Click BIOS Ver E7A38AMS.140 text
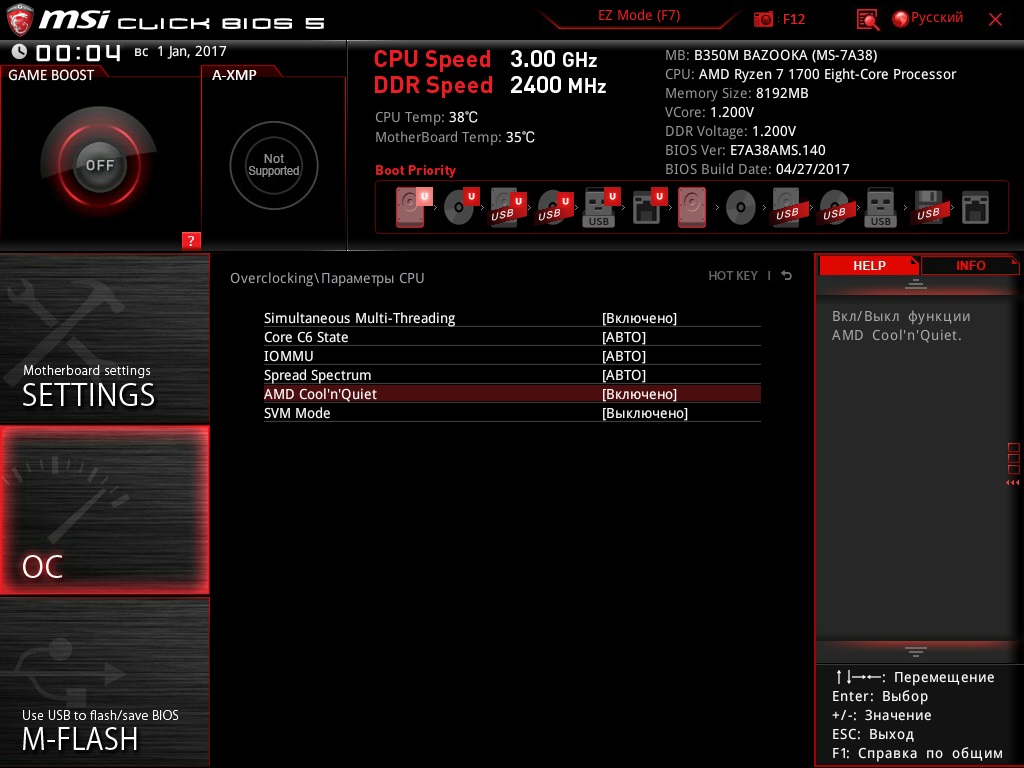The image size is (1024, 768). (745, 150)
